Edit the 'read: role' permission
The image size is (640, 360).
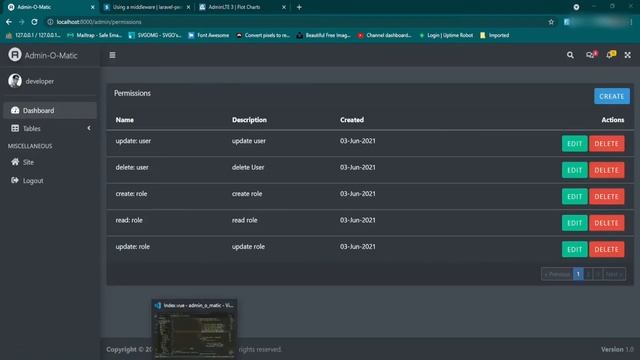point(574,223)
